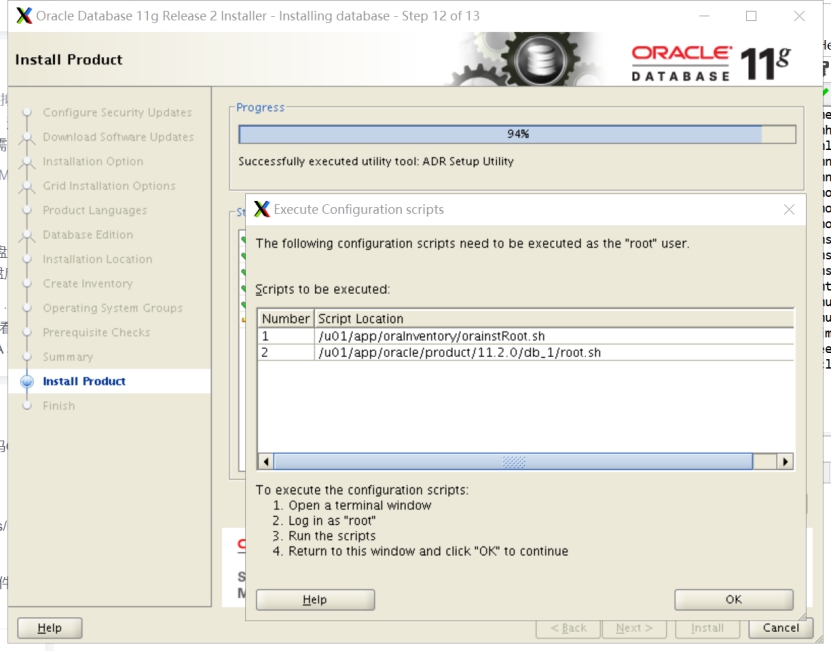832x652 pixels.
Task: Select the db_1/root.sh script row
Action: (526, 353)
